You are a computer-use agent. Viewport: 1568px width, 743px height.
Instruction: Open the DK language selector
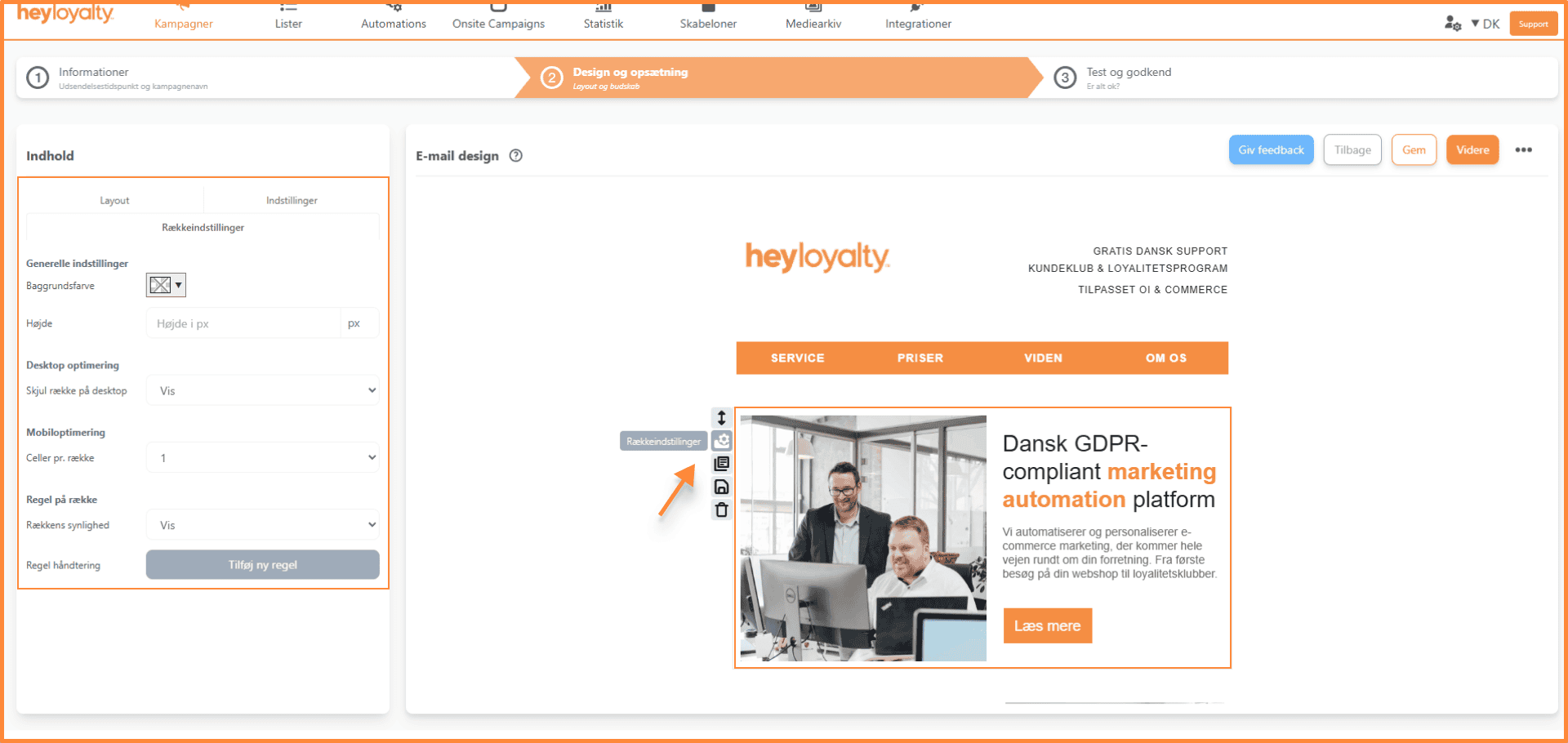1486,24
